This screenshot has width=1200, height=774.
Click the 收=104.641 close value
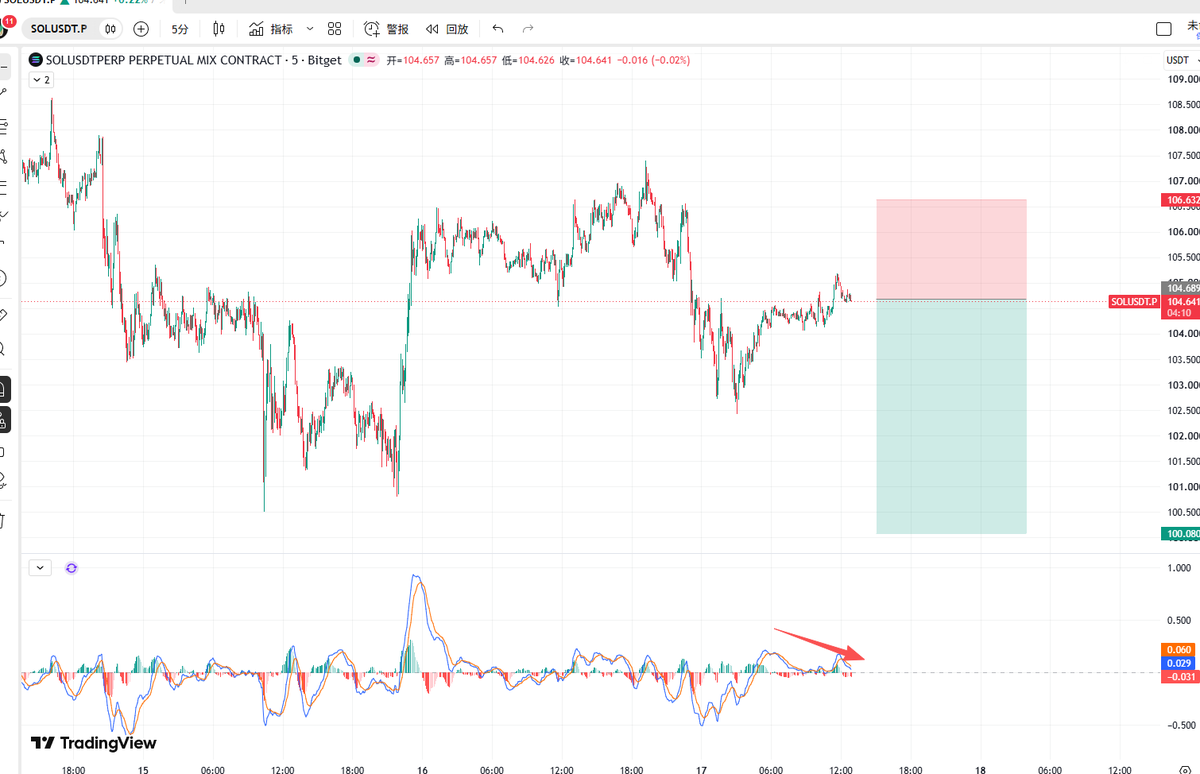(x=586, y=60)
